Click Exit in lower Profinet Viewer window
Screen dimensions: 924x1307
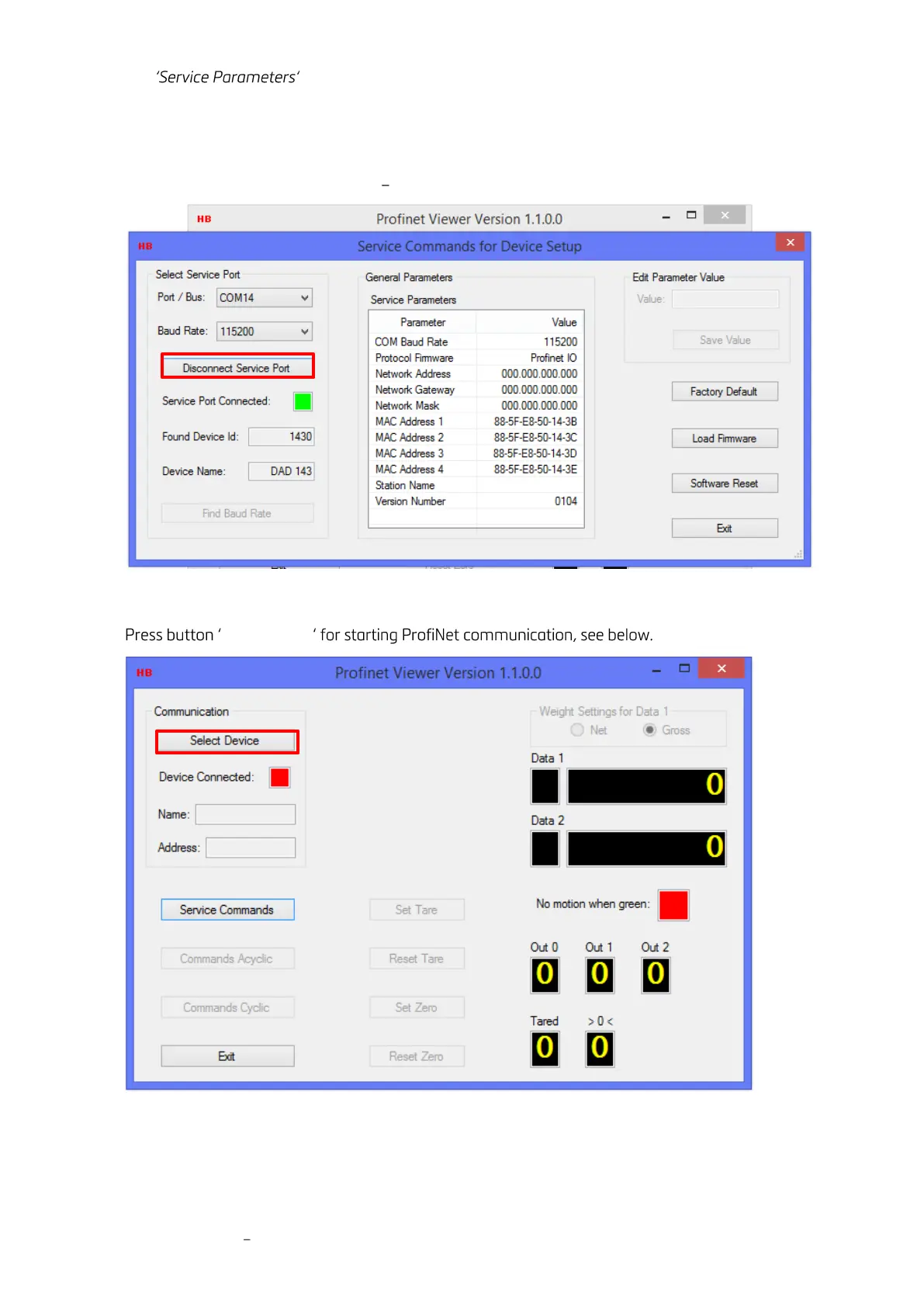(227, 1056)
